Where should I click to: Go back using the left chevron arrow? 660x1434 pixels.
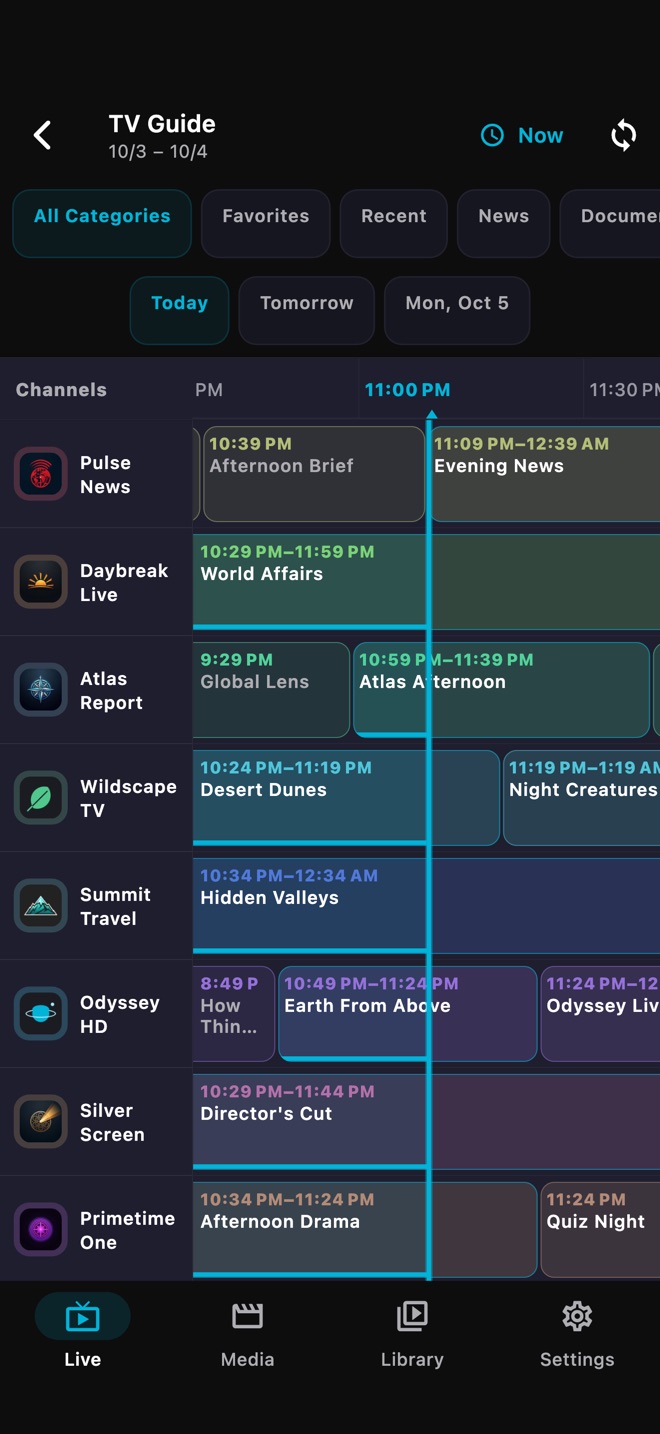pyautogui.click(x=42, y=135)
